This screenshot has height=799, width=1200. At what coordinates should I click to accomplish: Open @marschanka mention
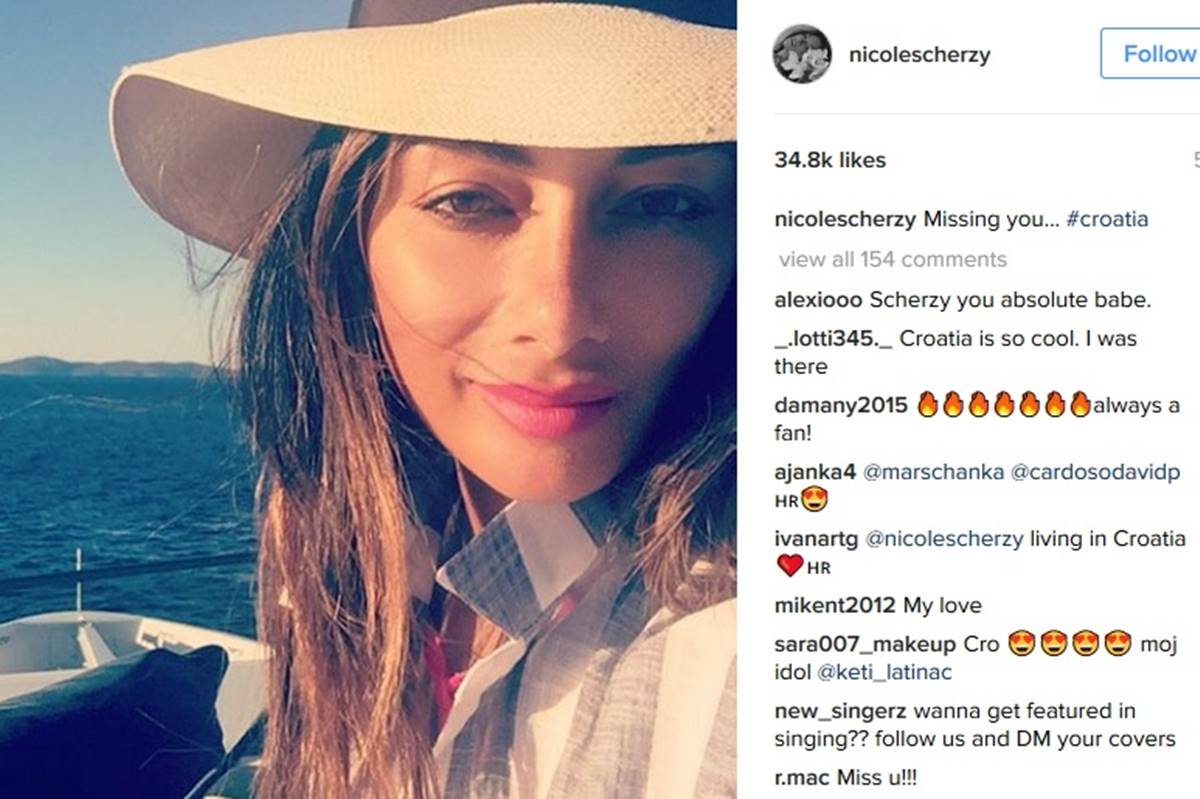(933, 473)
